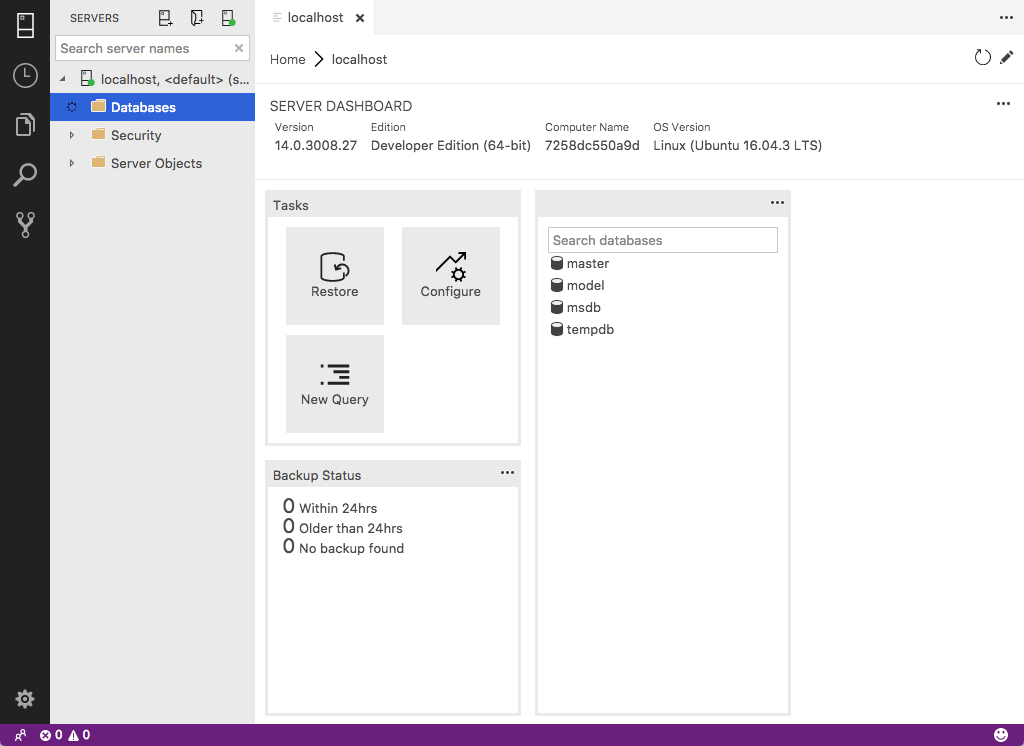Open the Notebooks view
Screen dimensions: 1024x746
pos(24,124)
